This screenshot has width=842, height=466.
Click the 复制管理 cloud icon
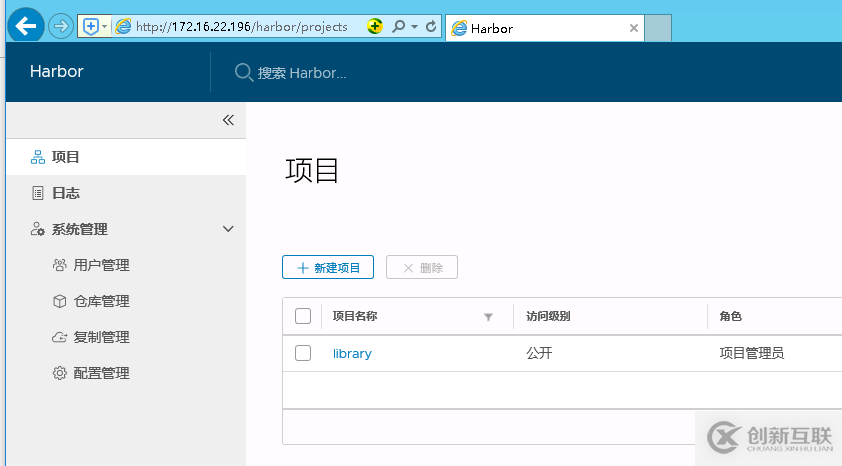tap(59, 337)
